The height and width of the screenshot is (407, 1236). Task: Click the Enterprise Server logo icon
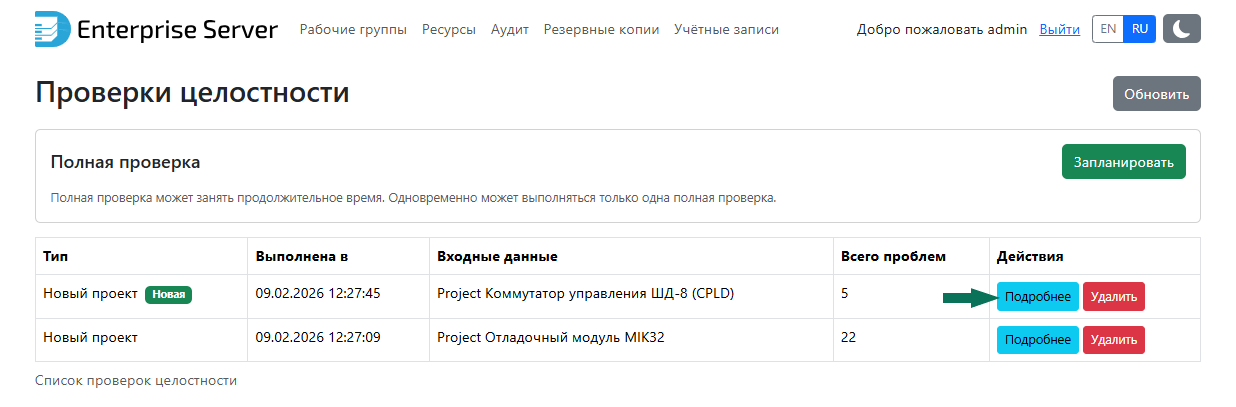[x=52, y=29]
